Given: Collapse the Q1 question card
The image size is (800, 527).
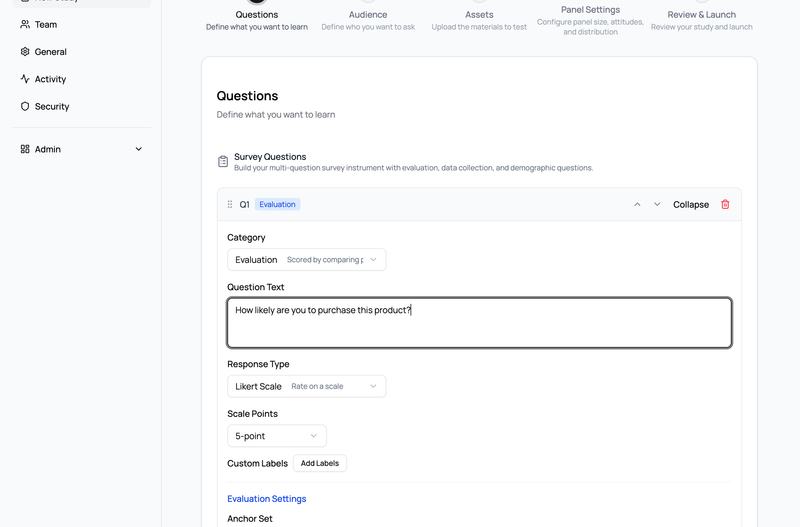Looking at the screenshot, I should click(x=690, y=204).
